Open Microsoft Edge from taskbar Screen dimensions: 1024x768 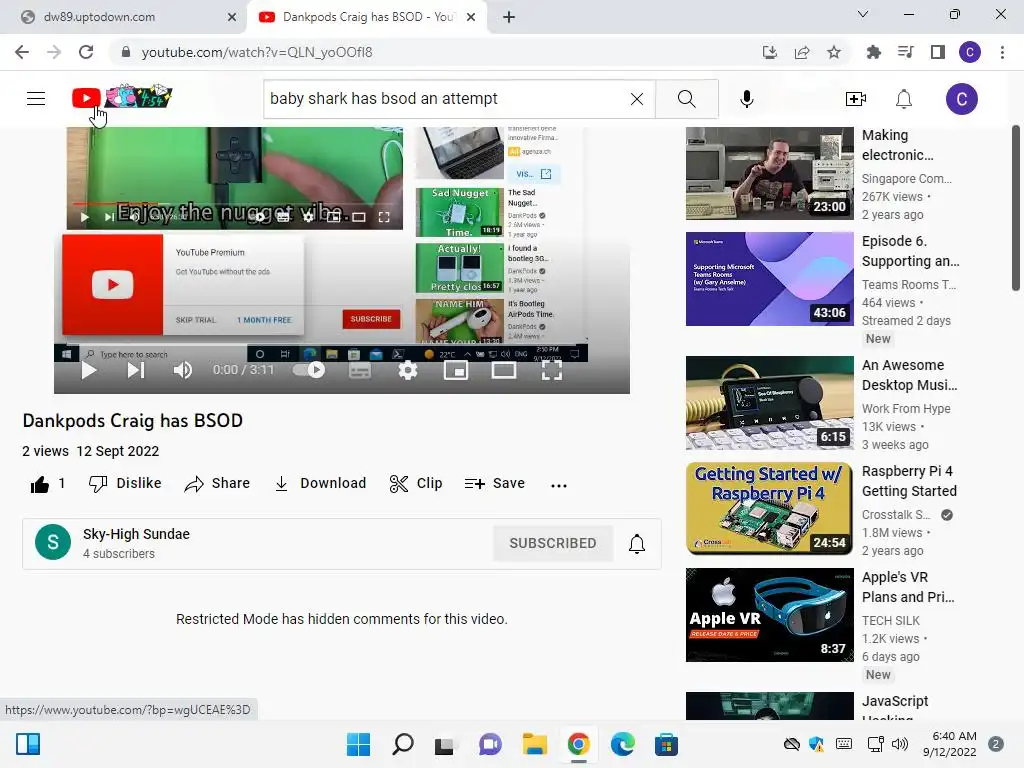[x=622, y=744]
